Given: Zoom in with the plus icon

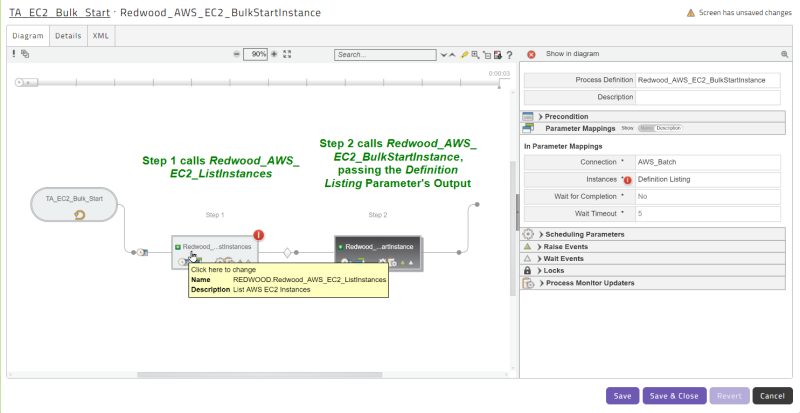Looking at the screenshot, I should point(274,54).
